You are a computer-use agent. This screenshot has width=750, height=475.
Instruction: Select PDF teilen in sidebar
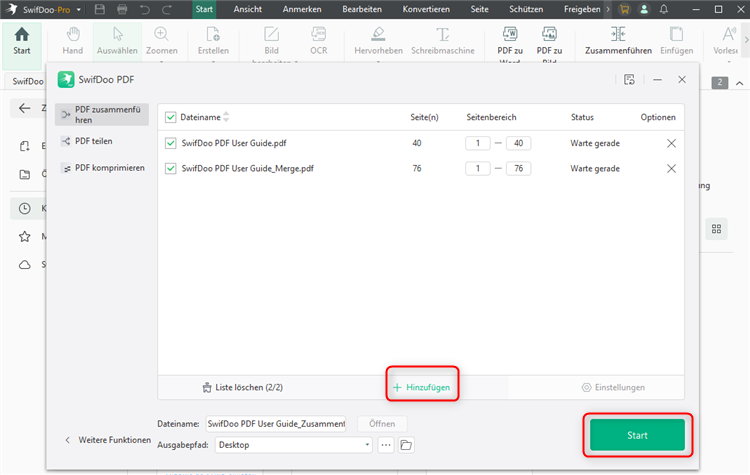[x=93, y=141]
